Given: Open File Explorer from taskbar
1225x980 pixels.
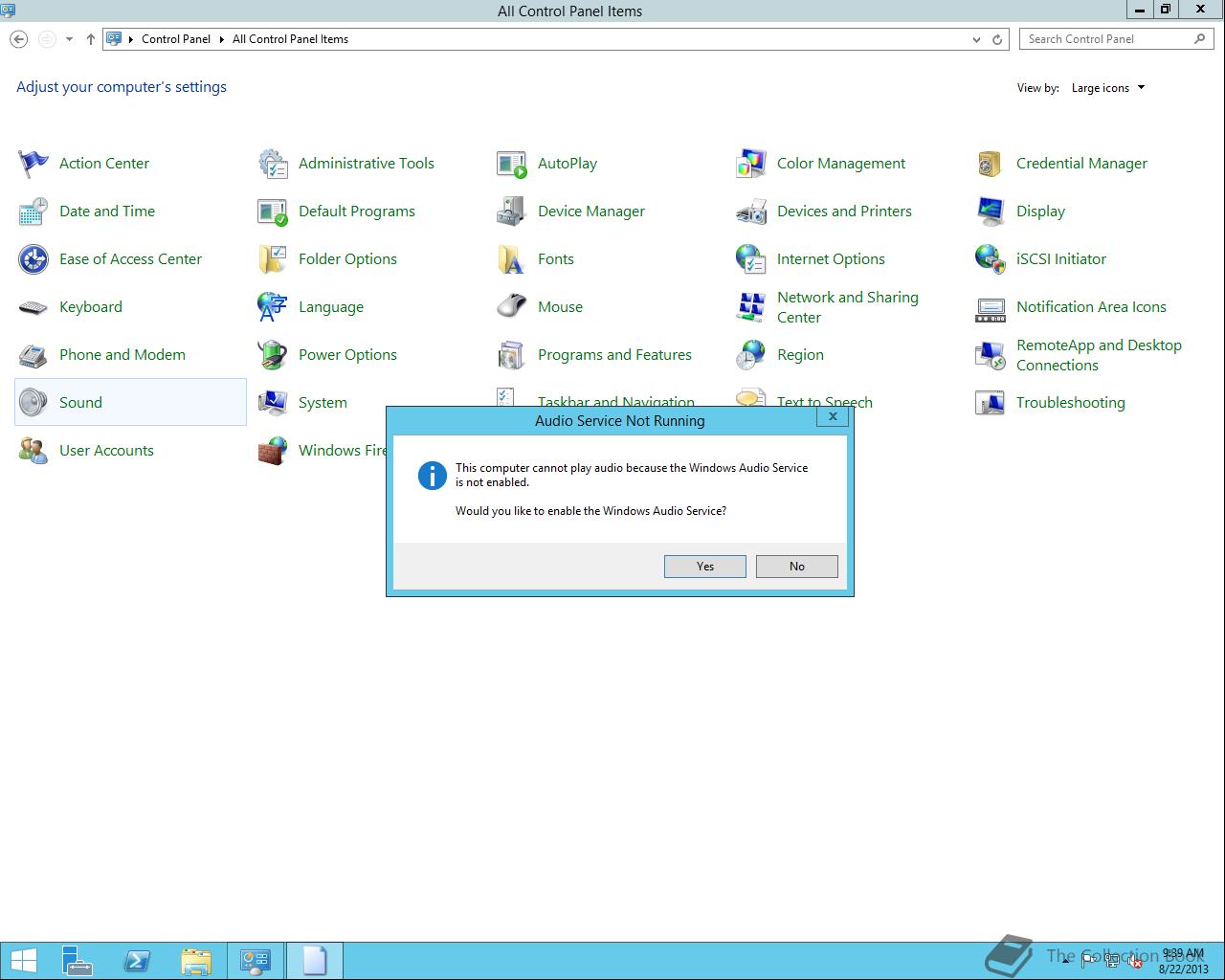Looking at the screenshot, I should (196, 961).
